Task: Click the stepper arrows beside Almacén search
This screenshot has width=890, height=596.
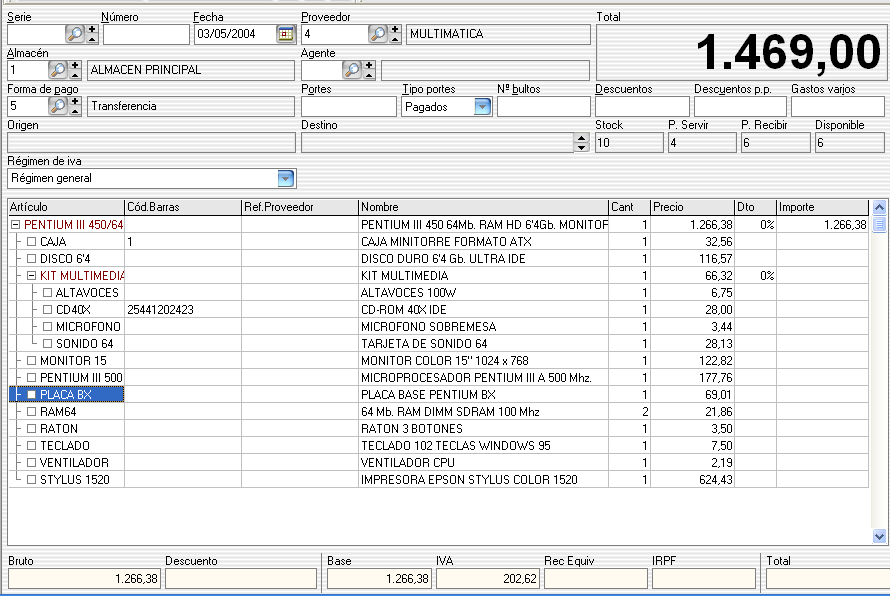Action: (x=76, y=70)
